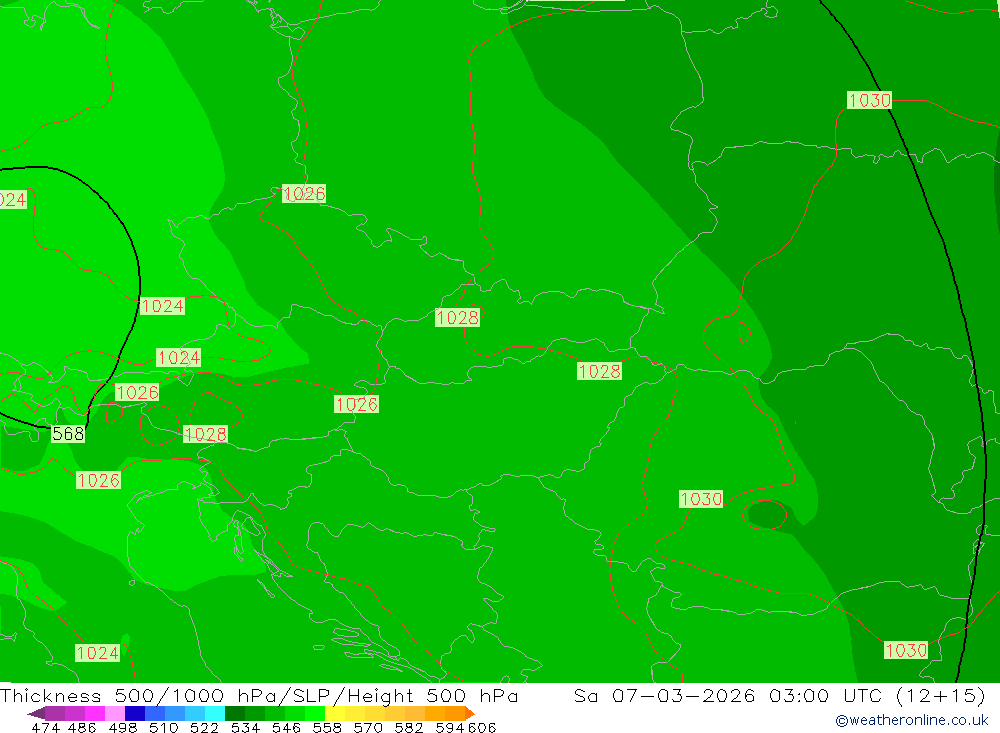Click the dark purple arrow swatch at legend start
Image resolution: width=1000 pixels, height=733 pixels.
point(36,713)
